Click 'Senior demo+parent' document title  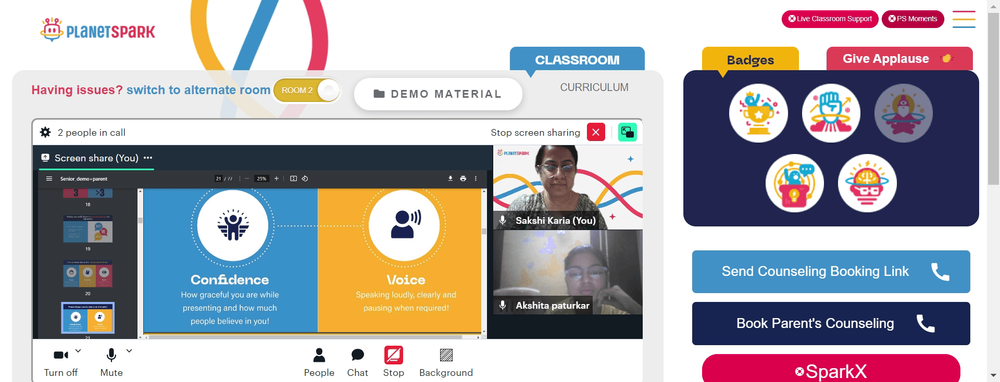click(x=84, y=179)
